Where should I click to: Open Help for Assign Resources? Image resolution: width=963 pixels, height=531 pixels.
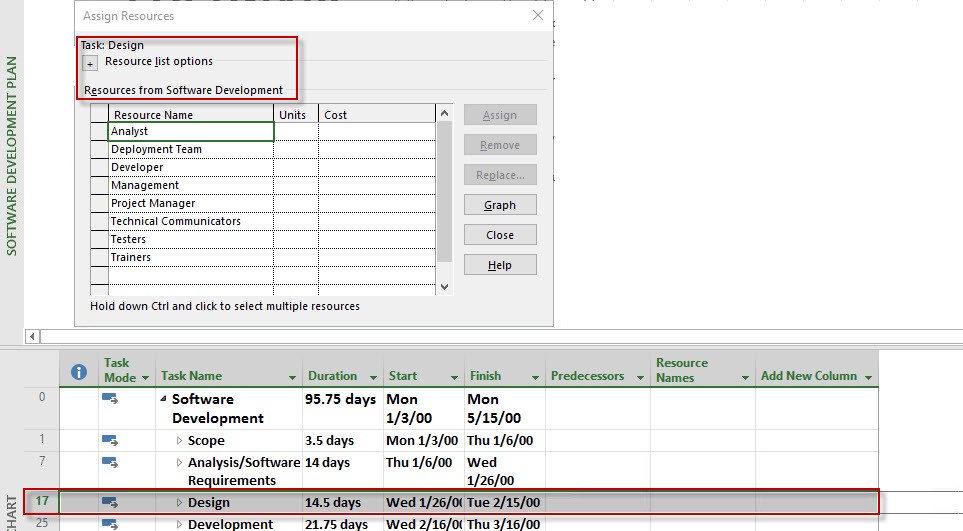(x=500, y=265)
